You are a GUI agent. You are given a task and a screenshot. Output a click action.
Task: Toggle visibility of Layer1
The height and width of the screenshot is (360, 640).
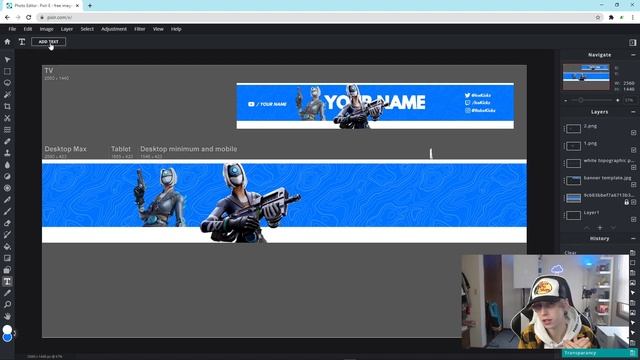point(633,219)
